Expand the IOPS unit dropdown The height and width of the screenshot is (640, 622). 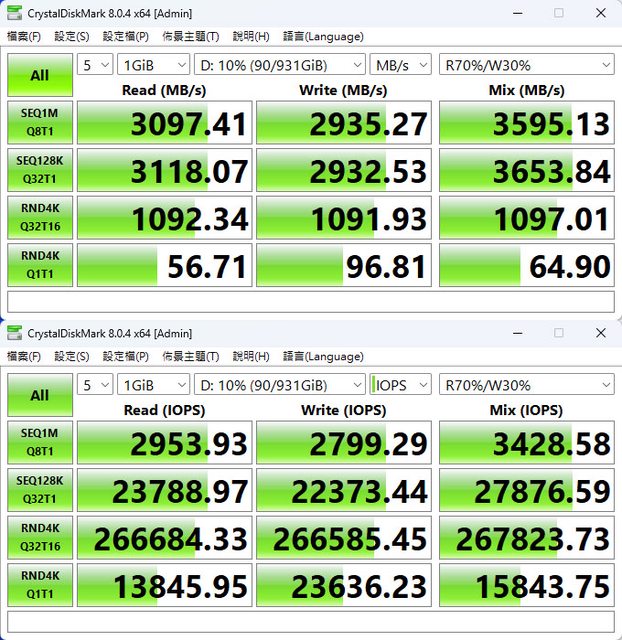pyautogui.click(x=400, y=385)
